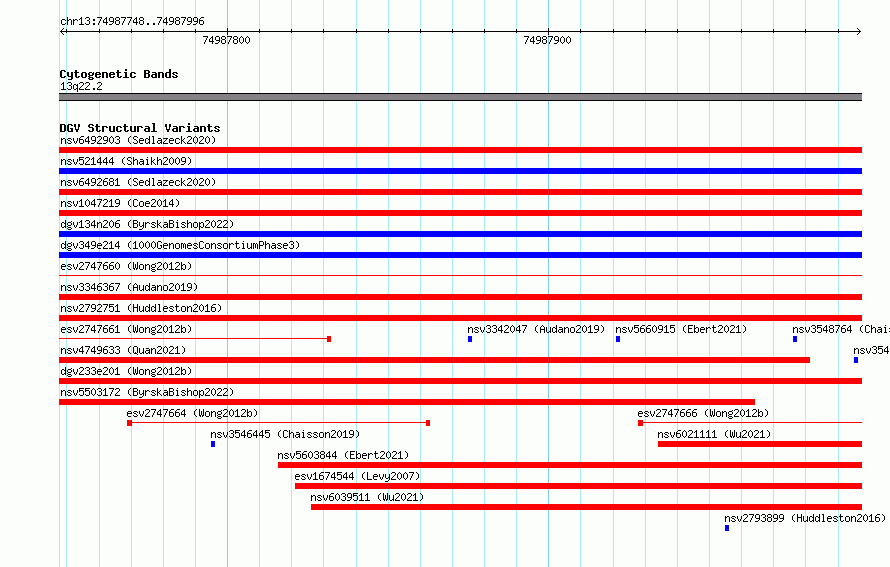Open the esv2747664 (Wong2012b) label

tap(192, 413)
